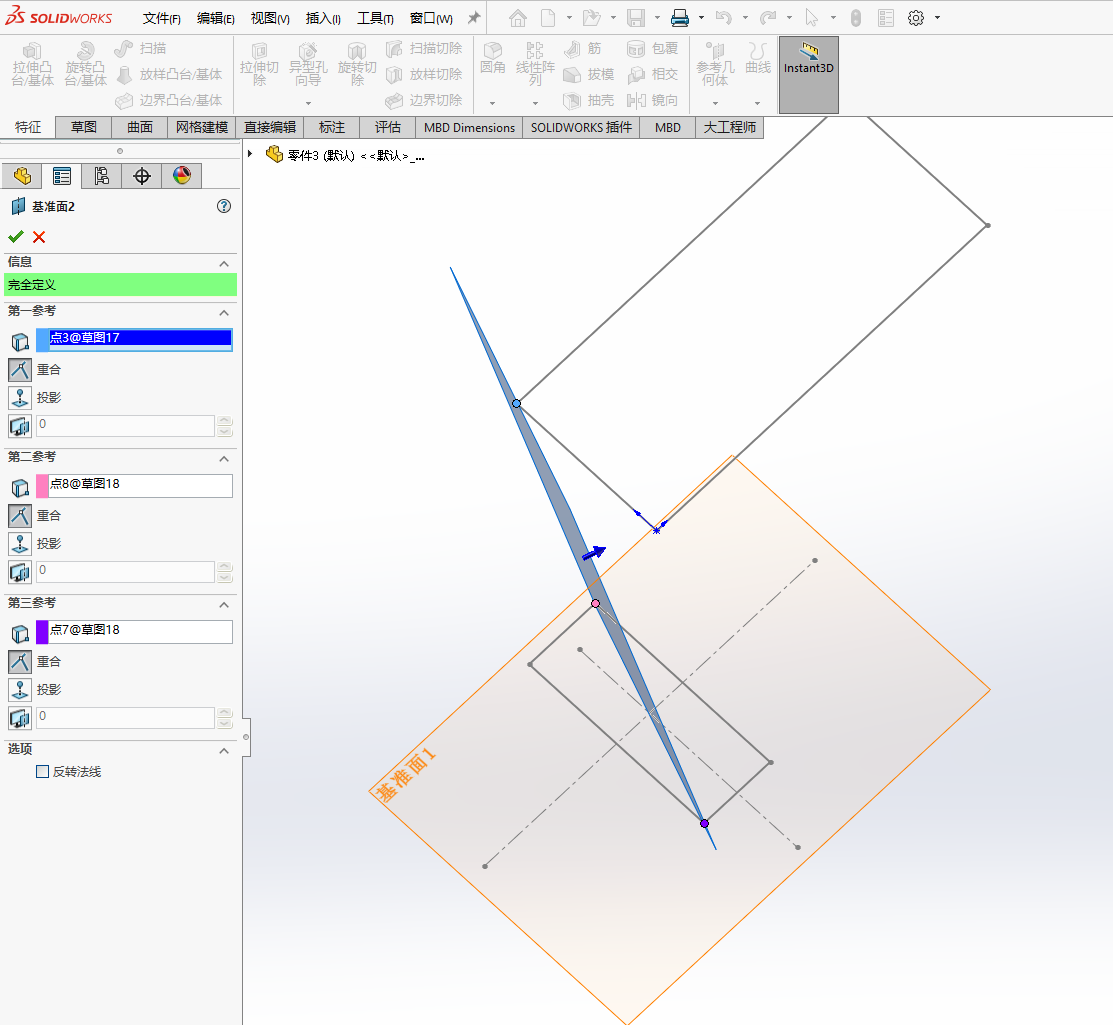This screenshot has width=1113, height=1025.
Task: Open the DisplayManager color ball tab
Action: pyautogui.click(x=181, y=176)
